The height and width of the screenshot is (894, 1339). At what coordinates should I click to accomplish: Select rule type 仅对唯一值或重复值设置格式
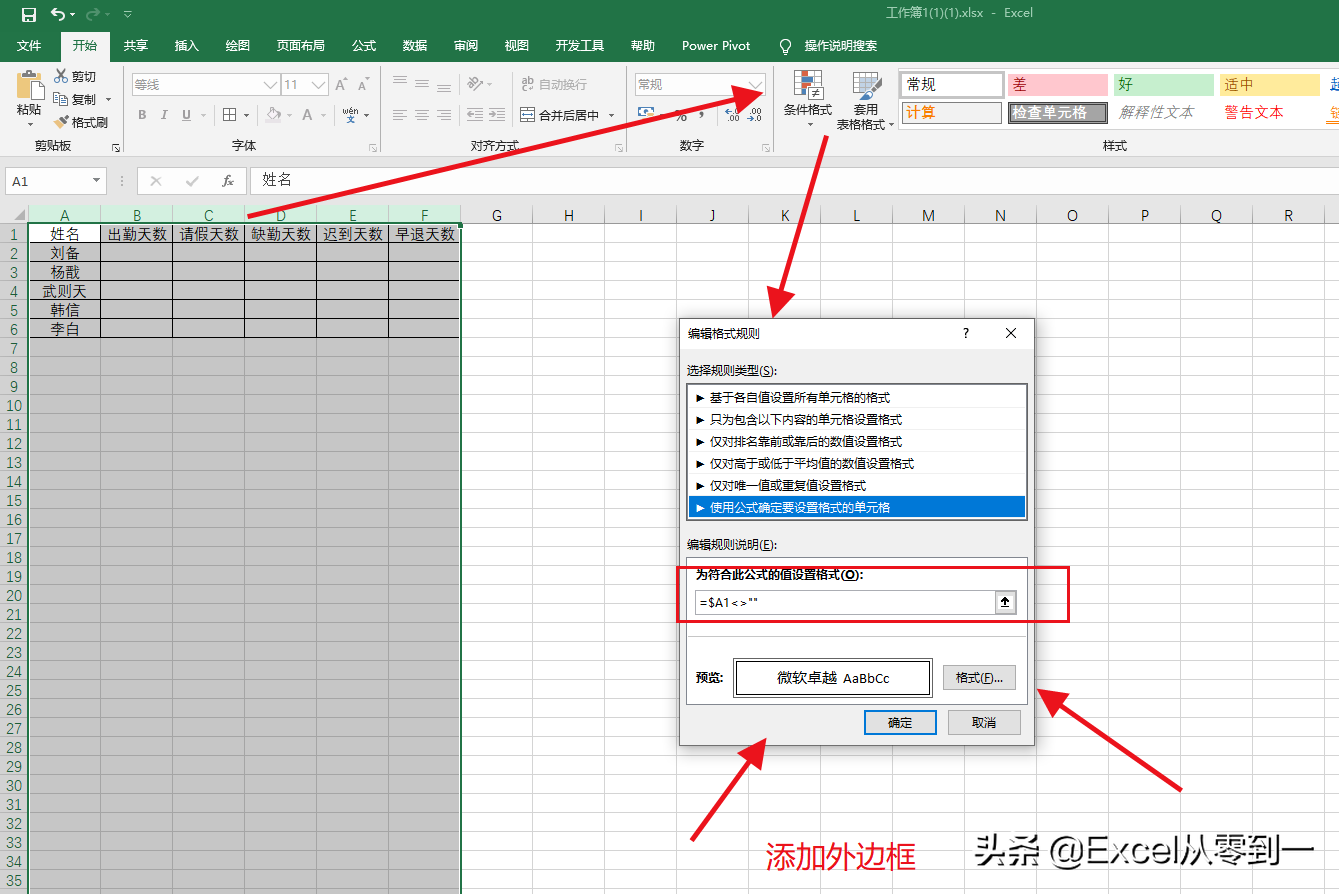pyautogui.click(x=858, y=485)
